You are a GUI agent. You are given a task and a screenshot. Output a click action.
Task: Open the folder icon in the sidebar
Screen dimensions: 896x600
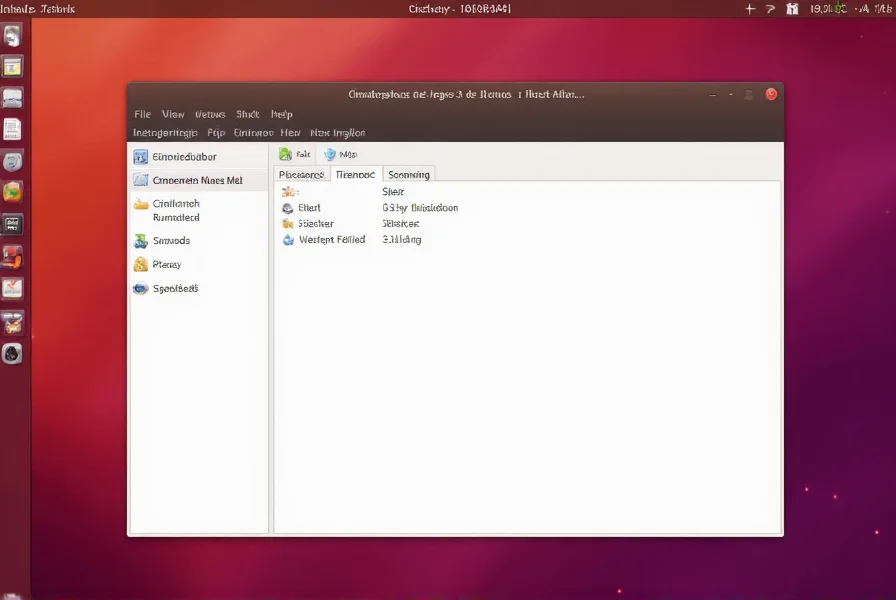pos(141,204)
